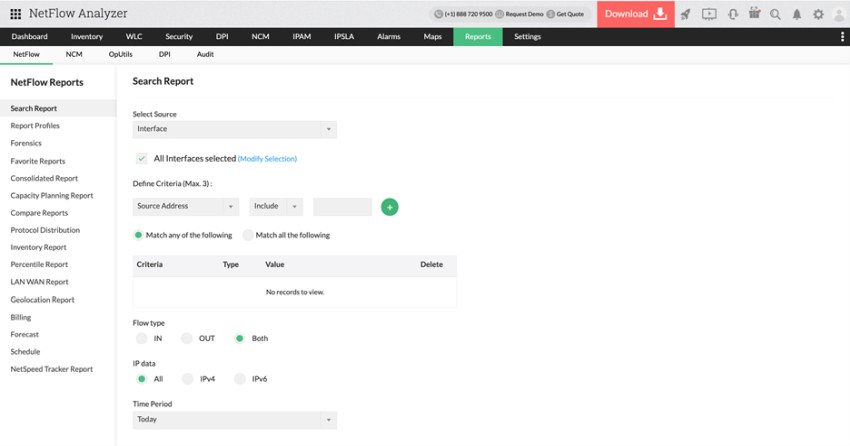This screenshot has height=446, width=850.
Task: Open Geolocation Report in sidebar
Action: 43,300
